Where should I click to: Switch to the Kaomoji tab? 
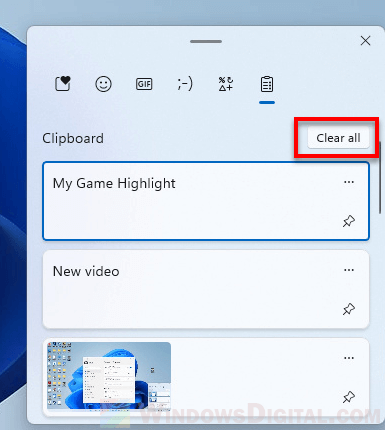click(185, 84)
